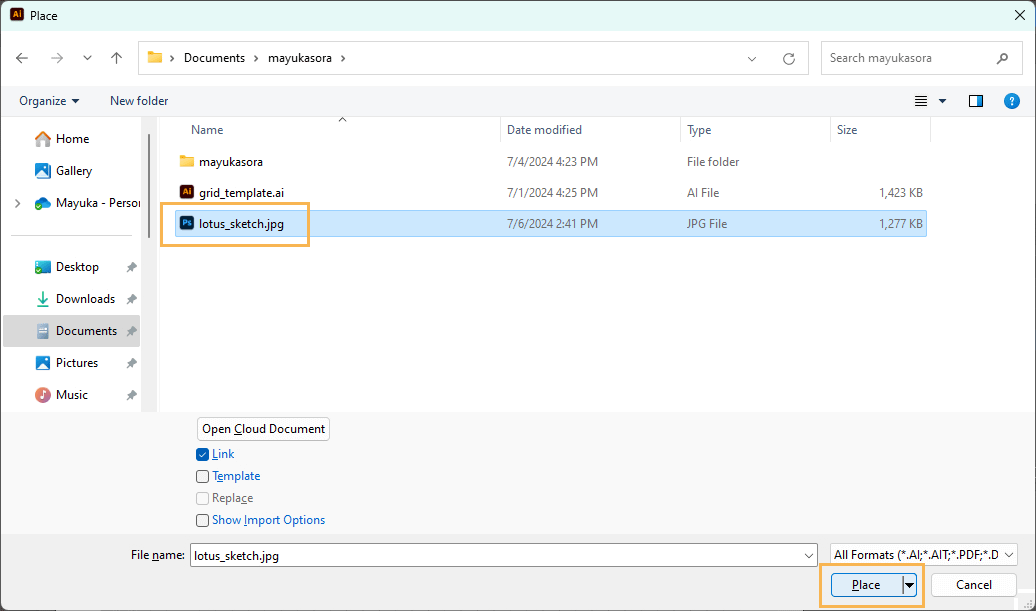Viewport: 1036px width, 611px height.
Task: Uncheck the Link checkbox
Action: [x=203, y=454]
